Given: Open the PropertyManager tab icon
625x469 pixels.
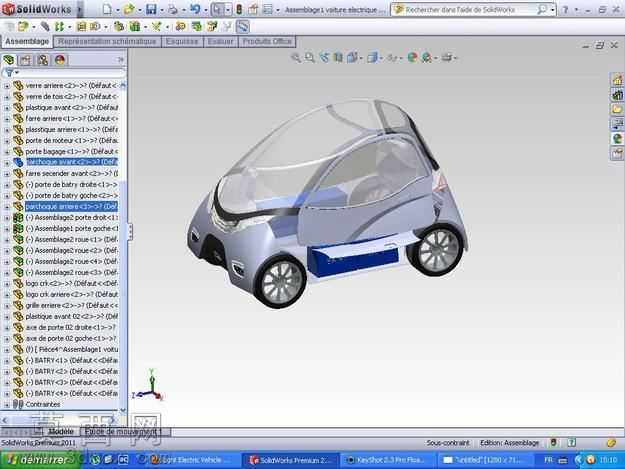Looking at the screenshot, I should coord(26,60).
